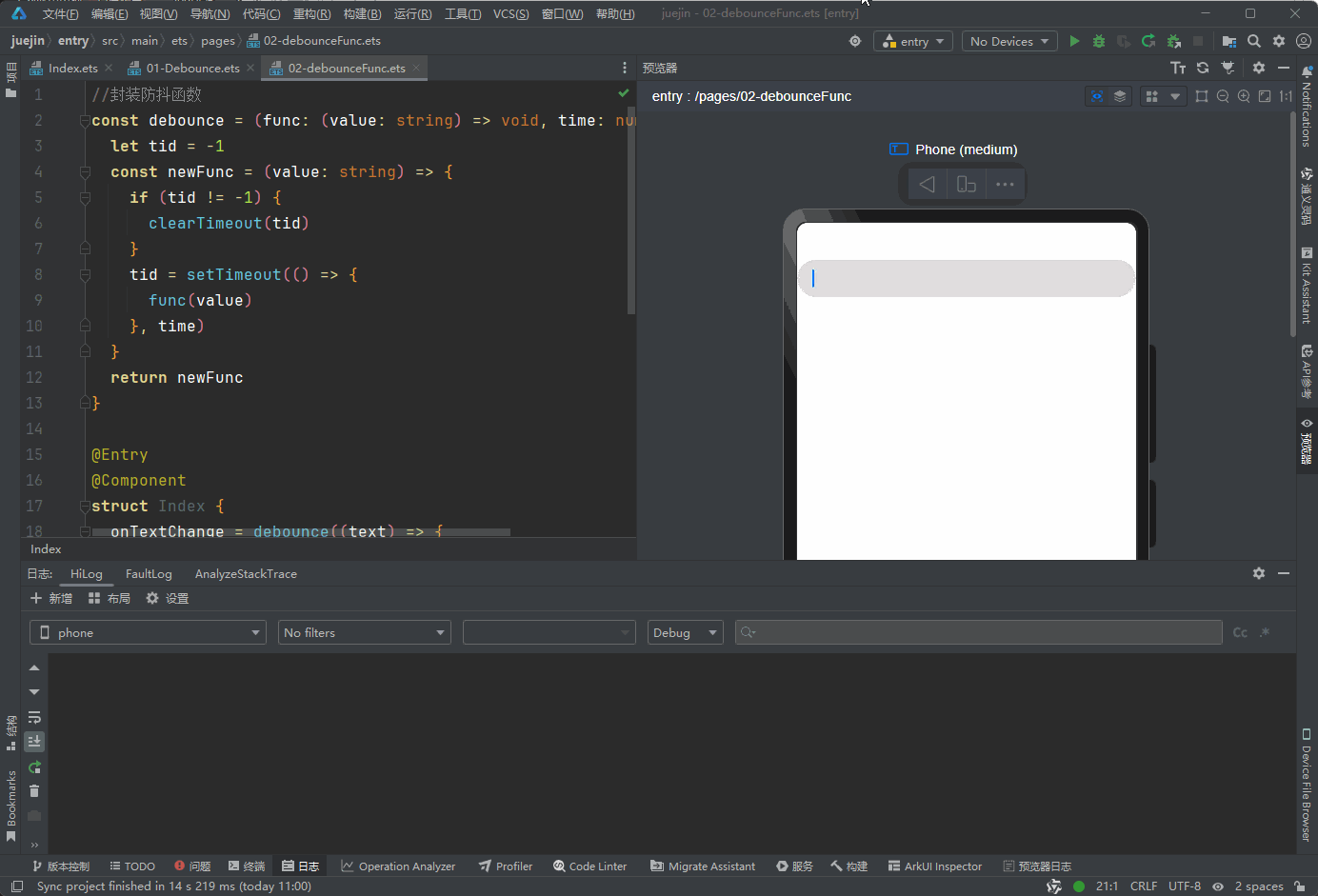The width and height of the screenshot is (1318, 896).
Task: Switch to the FaultLog tab
Action: (x=149, y=574)
